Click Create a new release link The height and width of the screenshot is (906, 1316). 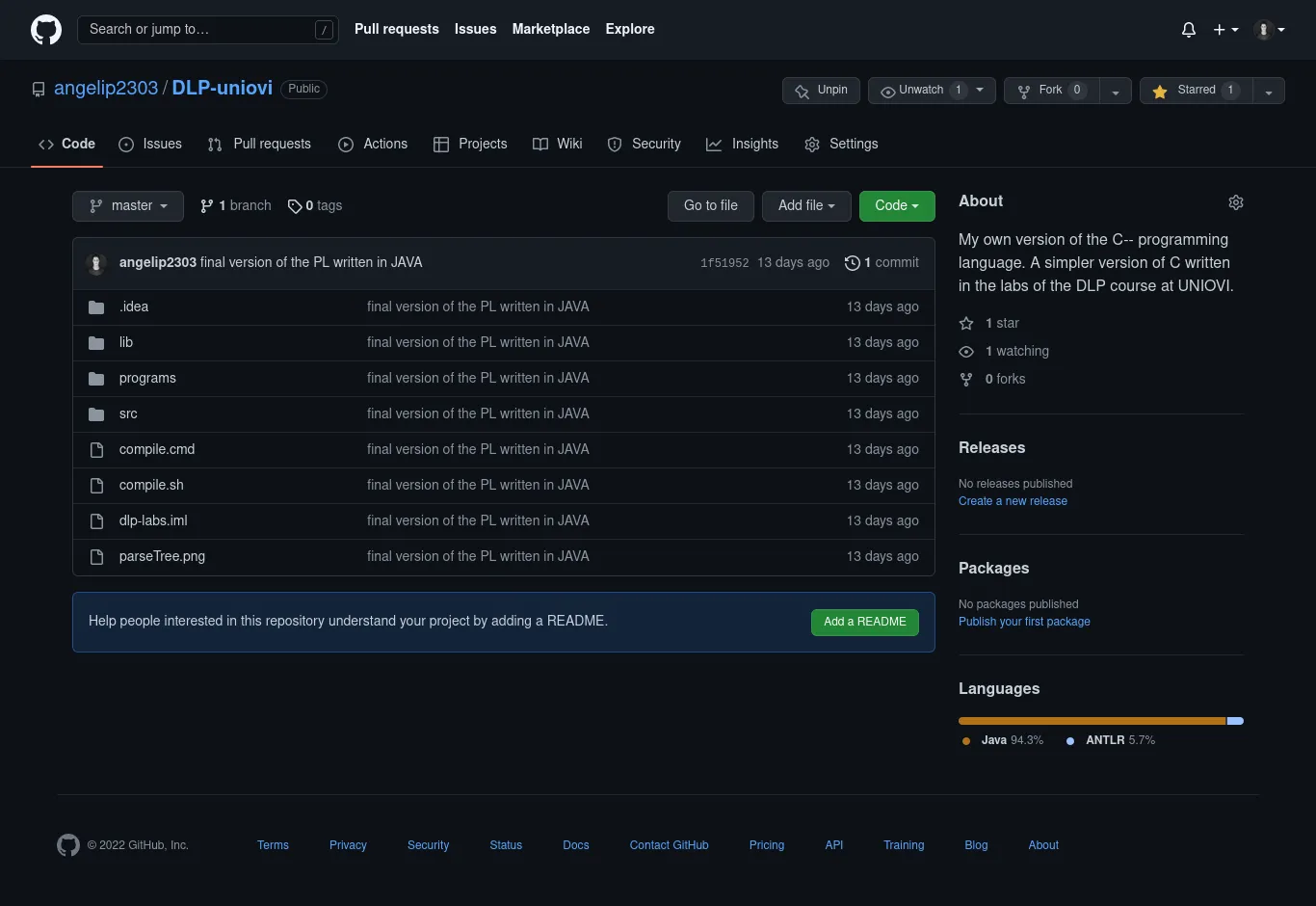[x=1013, y=501]
